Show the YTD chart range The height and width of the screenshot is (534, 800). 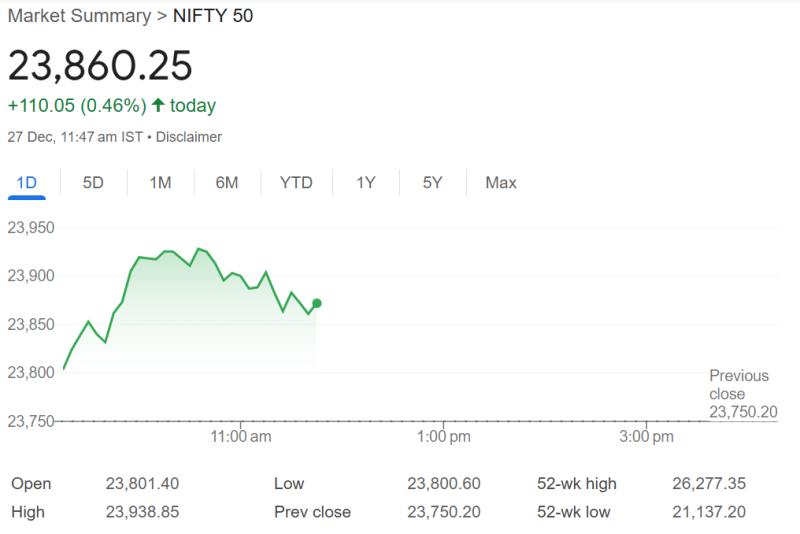[296, 183]
